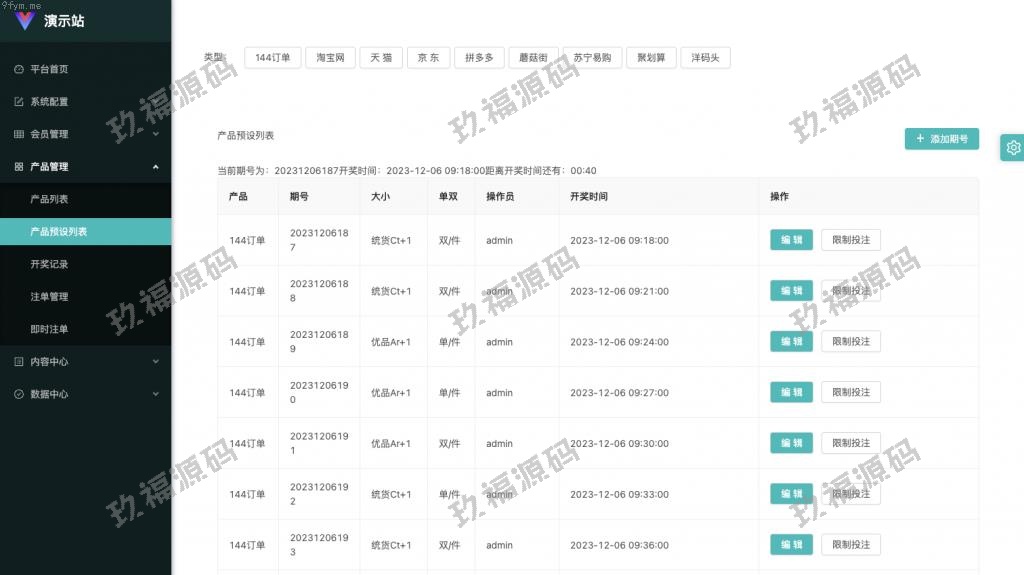Click the 系统配置 edit icon
This screenshot has height=575, width=1024.
point(19,102)
